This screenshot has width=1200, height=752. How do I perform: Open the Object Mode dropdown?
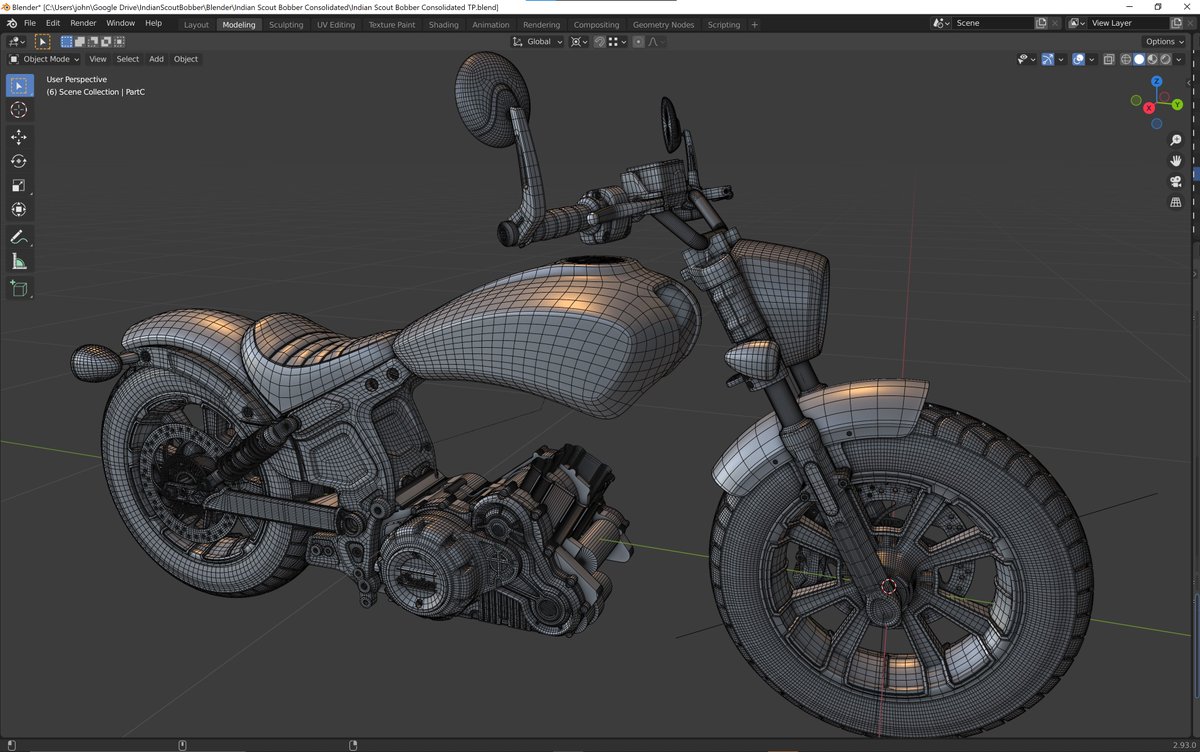point(44,59)
